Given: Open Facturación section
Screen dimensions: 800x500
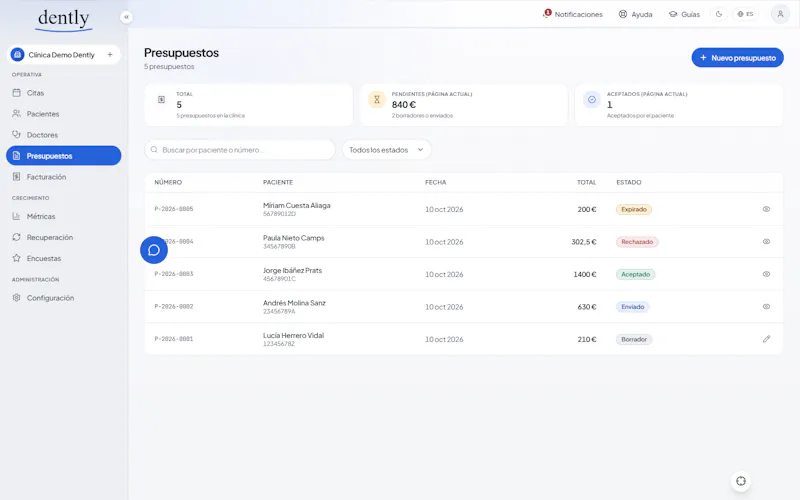Looking at the screenshot, I should (x=64, y=177).
